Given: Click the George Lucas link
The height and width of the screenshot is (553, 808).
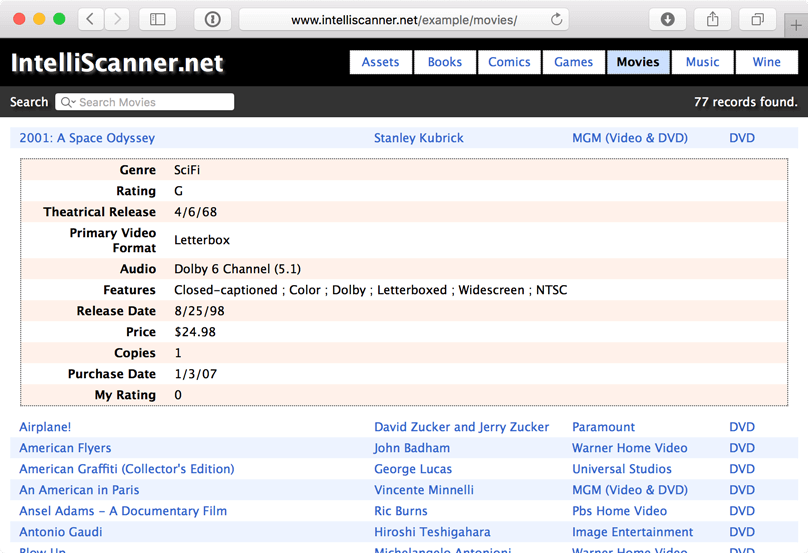Looking at the screenshot, I should pos(413,470).
